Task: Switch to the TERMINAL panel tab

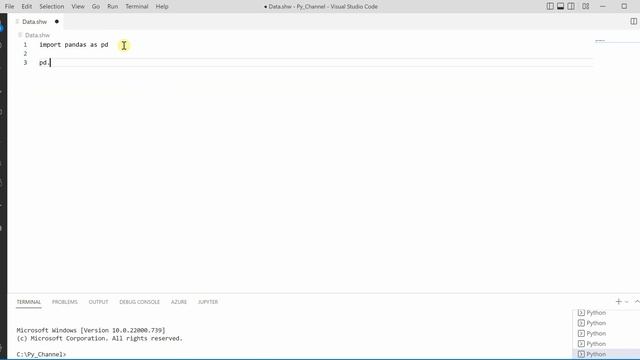Action: [29, 302]
